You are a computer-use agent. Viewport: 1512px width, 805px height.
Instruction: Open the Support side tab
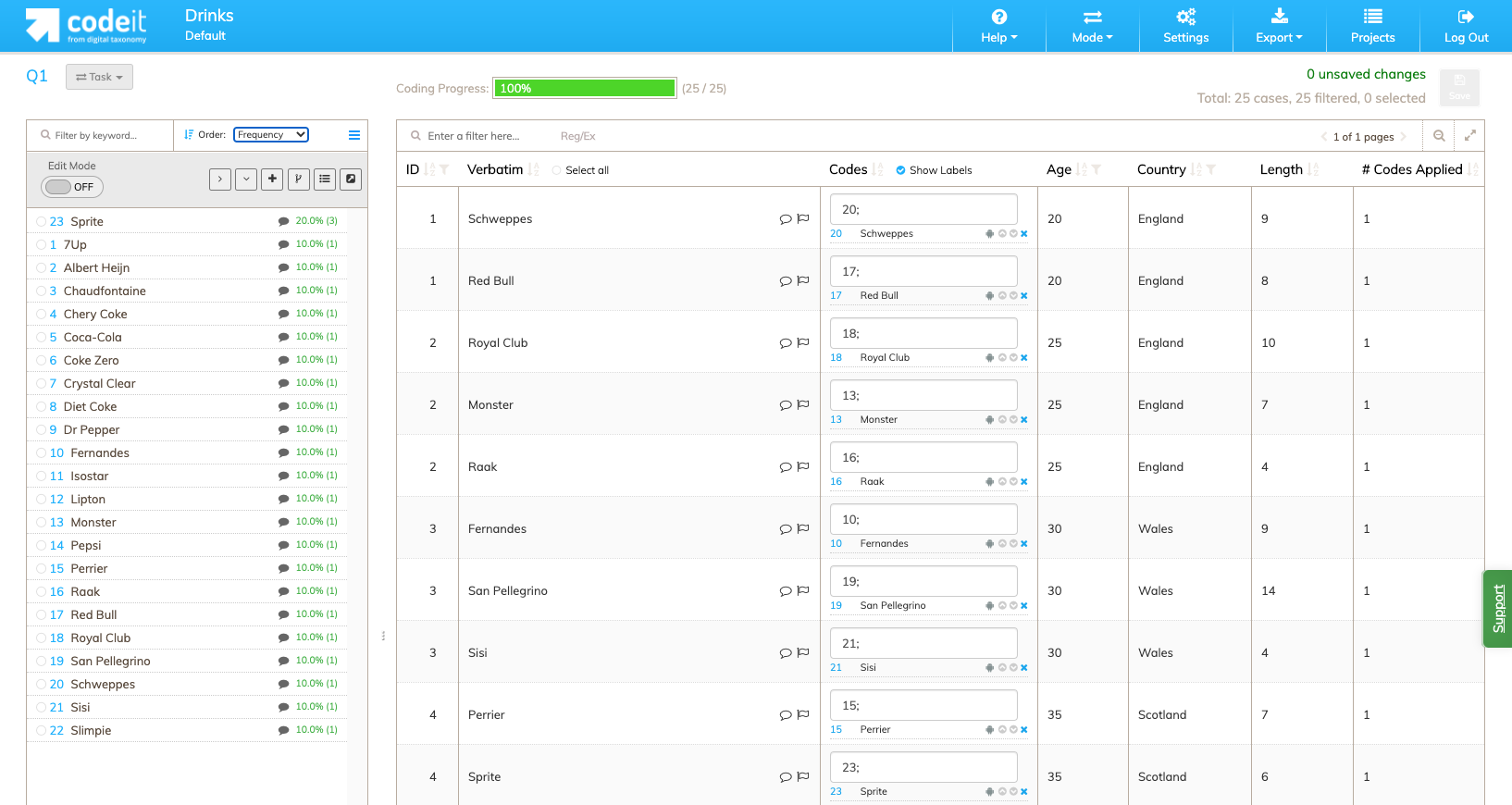tap(1498, 608)
